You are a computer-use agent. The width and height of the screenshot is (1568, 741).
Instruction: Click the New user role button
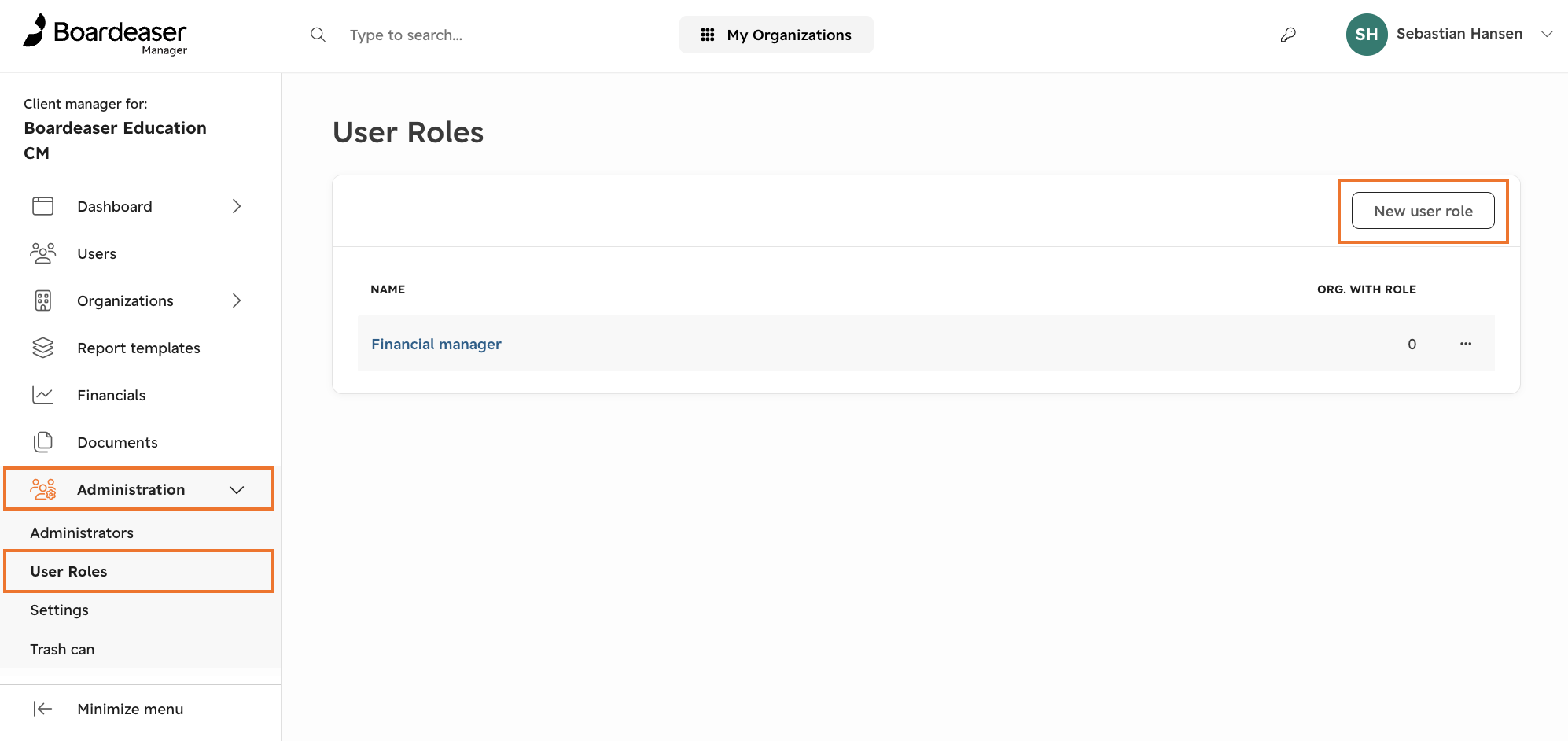click(1423, 211)
